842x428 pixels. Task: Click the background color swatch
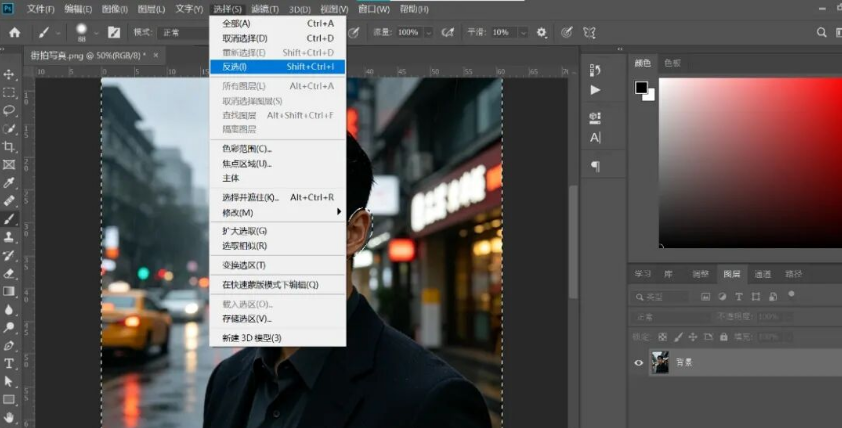click(650, 97)
